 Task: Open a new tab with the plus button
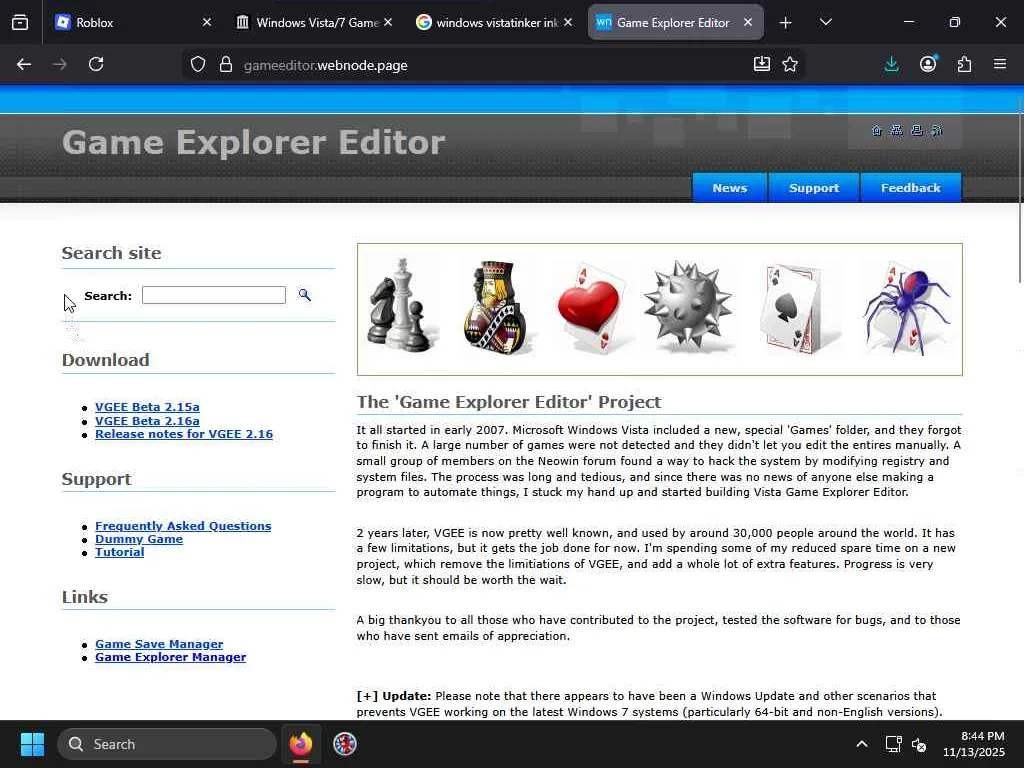[786, 23]
